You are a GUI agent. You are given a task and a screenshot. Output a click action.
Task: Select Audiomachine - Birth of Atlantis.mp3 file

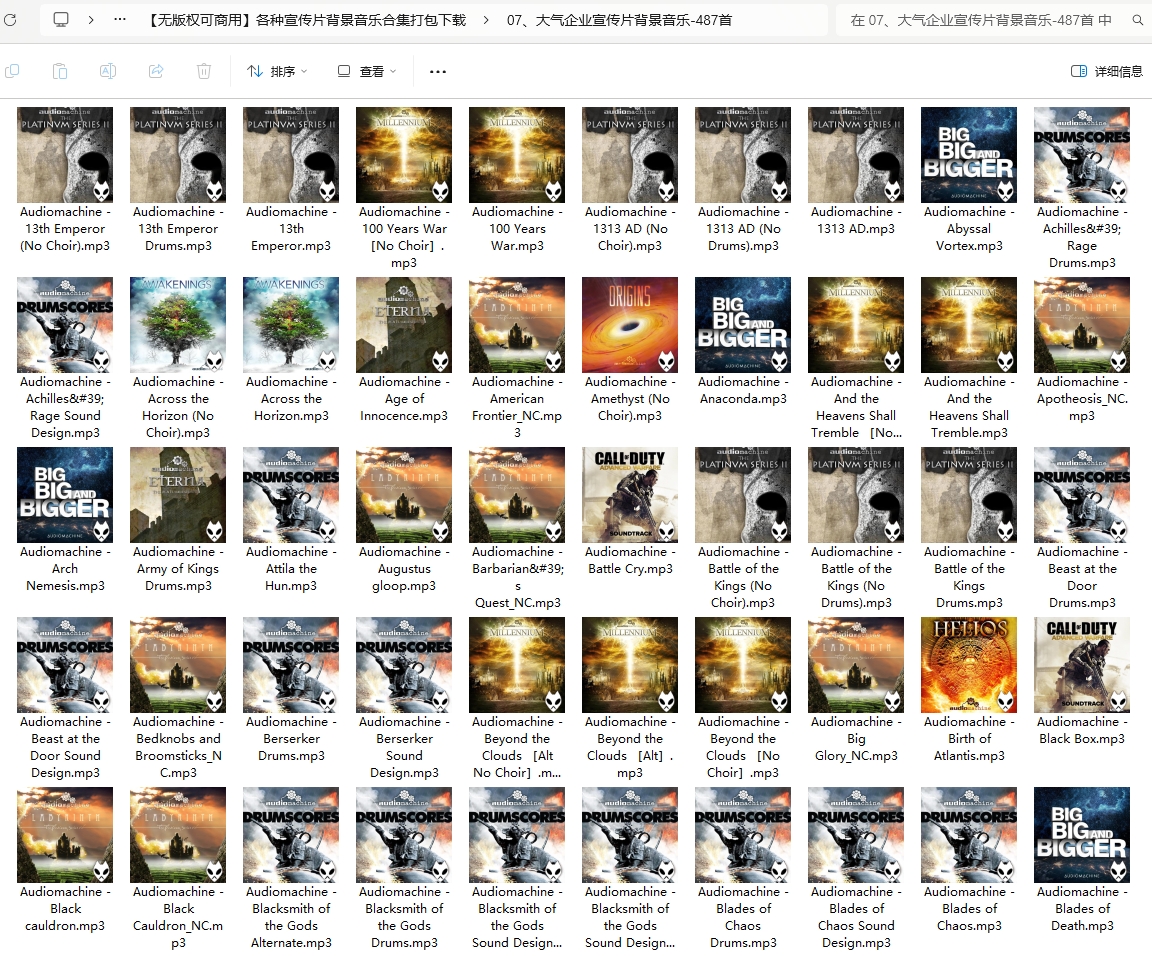tap(969, 665)
